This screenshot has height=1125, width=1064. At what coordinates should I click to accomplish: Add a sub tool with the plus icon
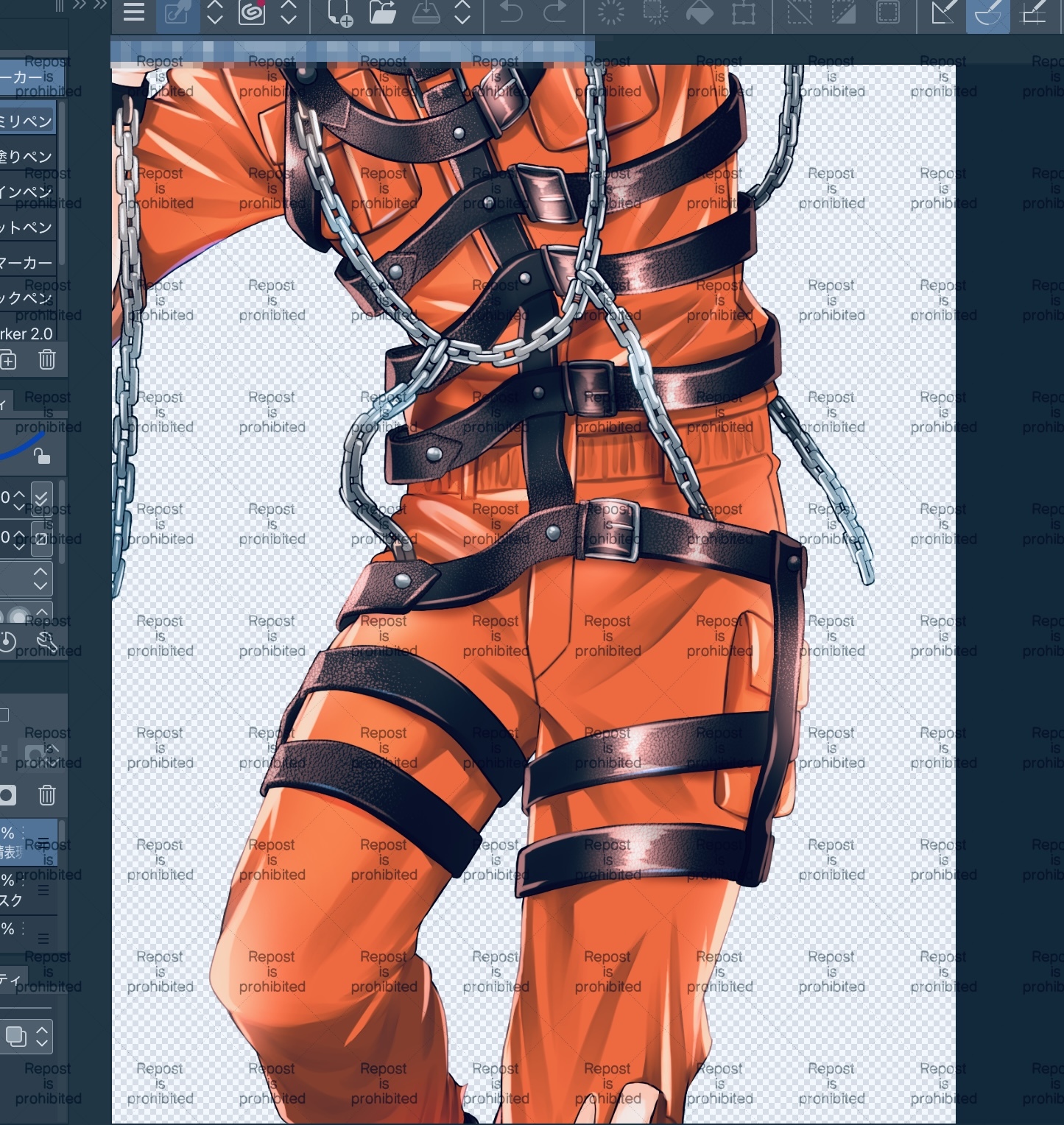[8, 360]
